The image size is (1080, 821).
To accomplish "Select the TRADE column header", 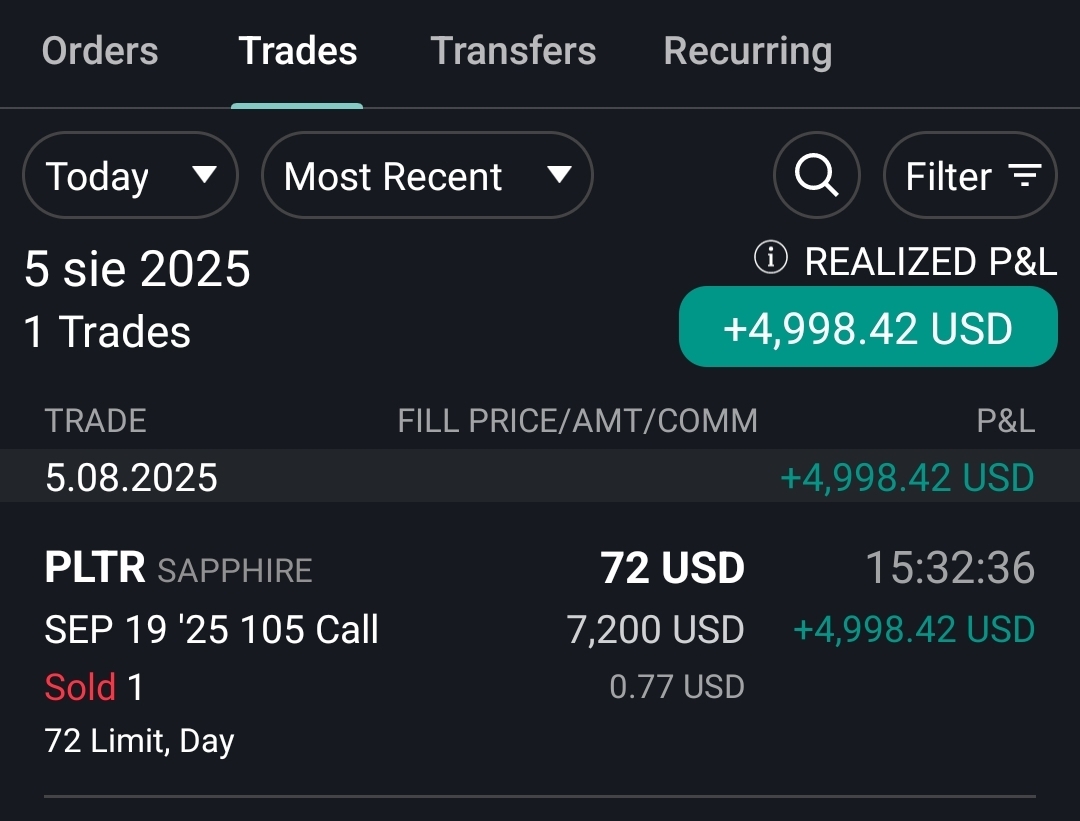I will click(x=96, y=421).
